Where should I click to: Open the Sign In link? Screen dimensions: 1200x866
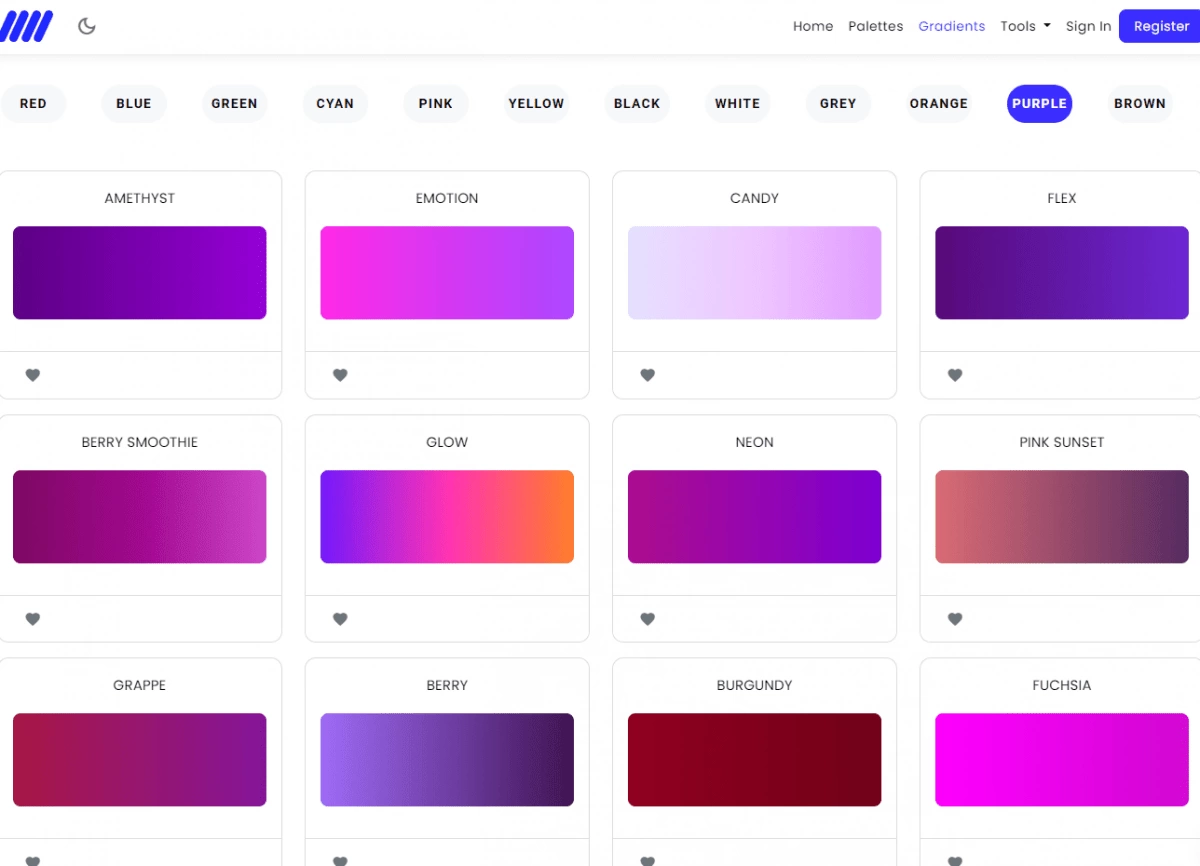1088,26
